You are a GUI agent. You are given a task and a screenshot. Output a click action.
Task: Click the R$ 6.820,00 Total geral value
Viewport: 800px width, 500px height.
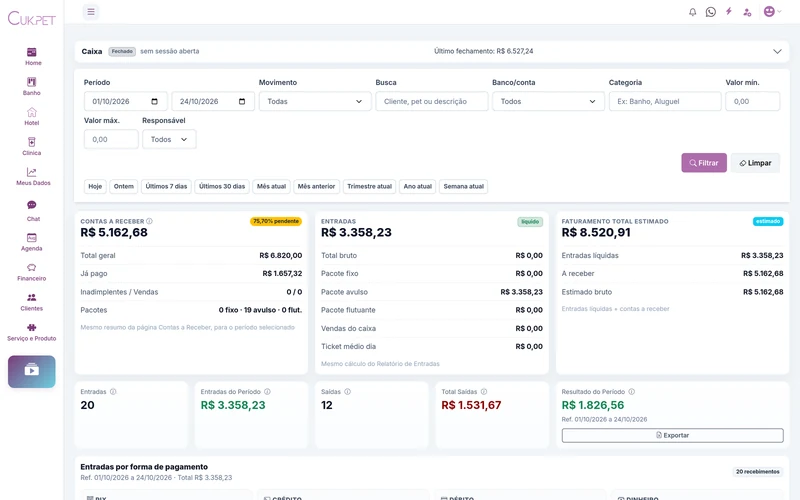coord(281,256)
